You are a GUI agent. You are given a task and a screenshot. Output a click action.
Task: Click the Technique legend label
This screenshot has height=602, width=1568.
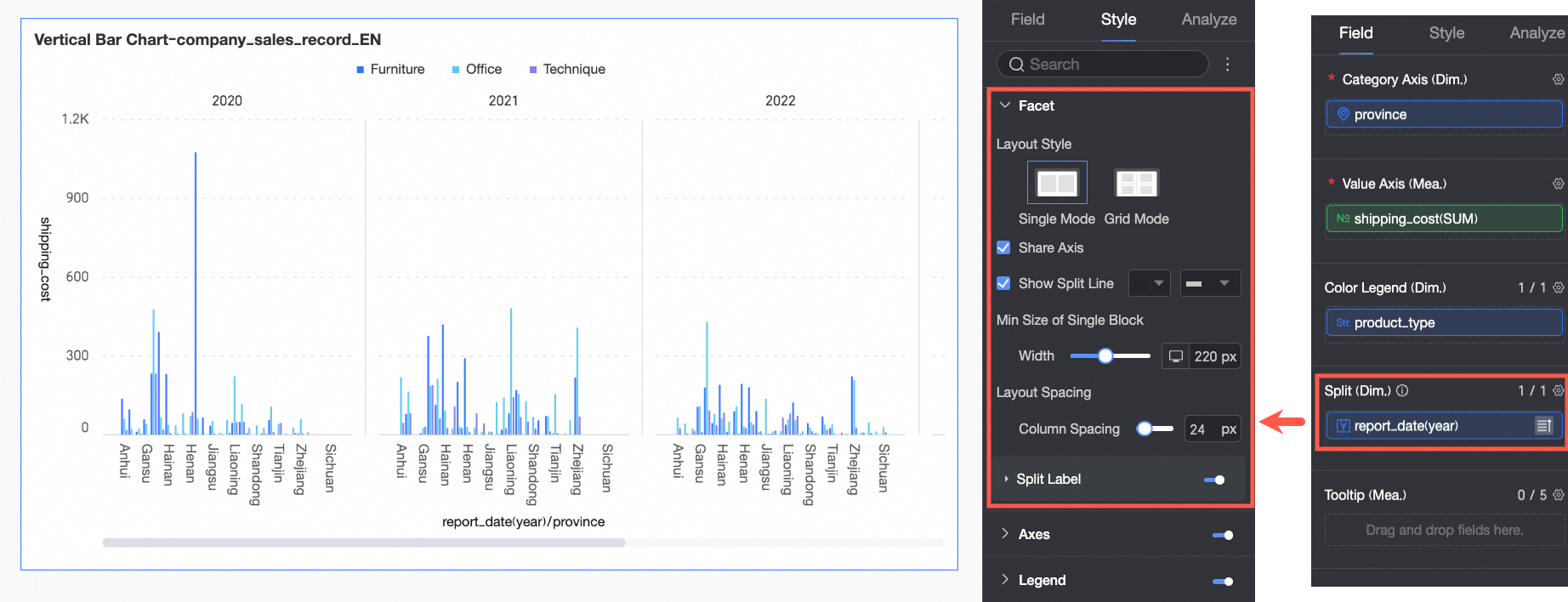click(x=574, y=70)
